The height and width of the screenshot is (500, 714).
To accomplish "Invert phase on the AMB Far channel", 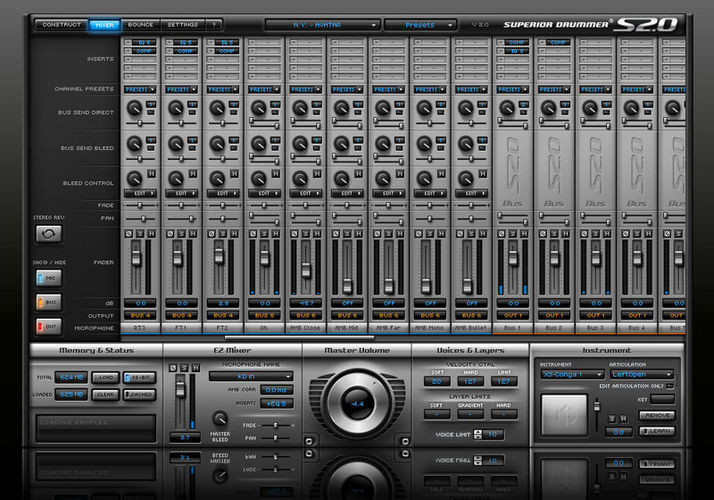I will click(x=377, y=234).
